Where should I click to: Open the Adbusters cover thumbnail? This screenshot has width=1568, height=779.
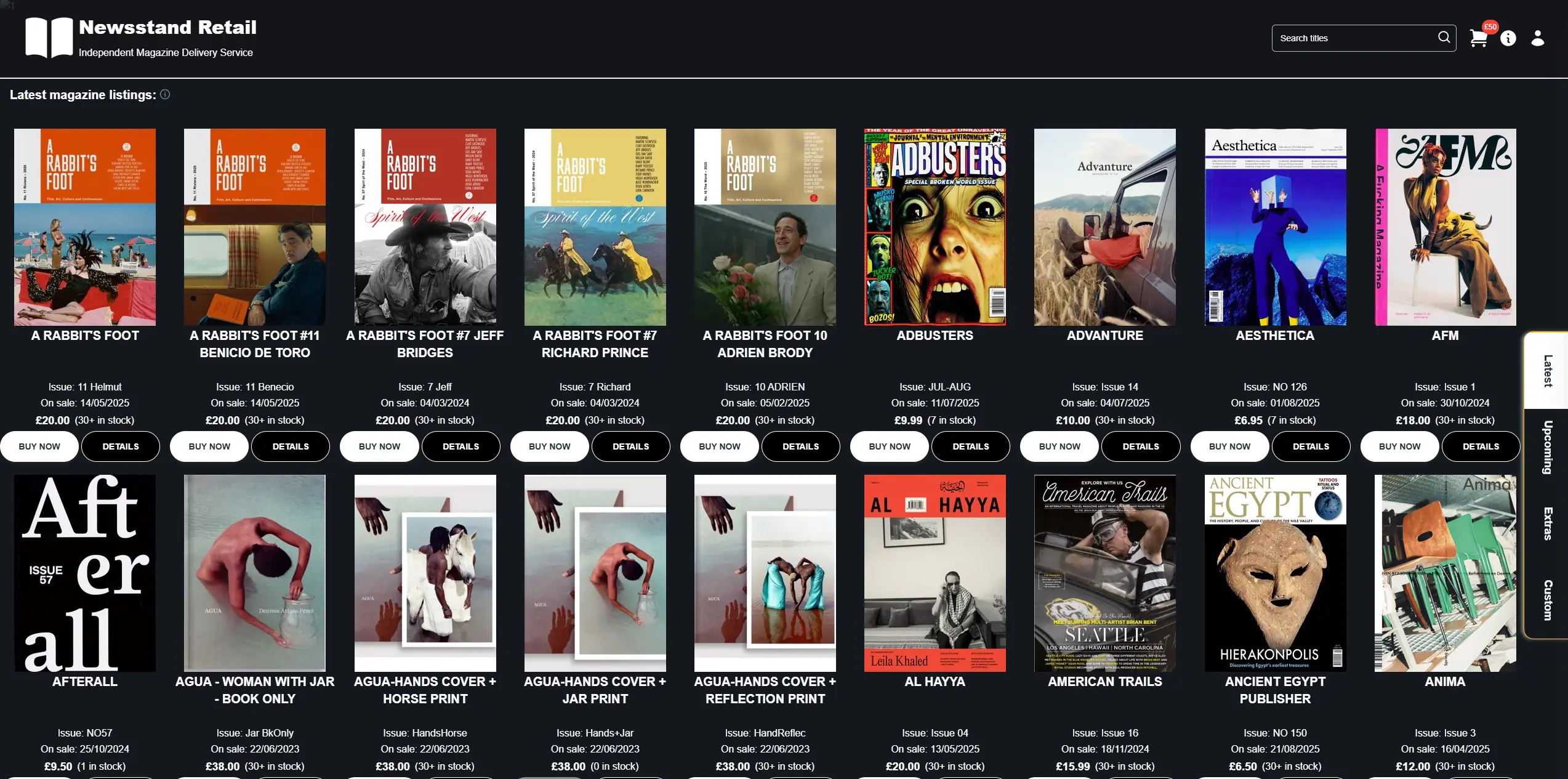935,227
